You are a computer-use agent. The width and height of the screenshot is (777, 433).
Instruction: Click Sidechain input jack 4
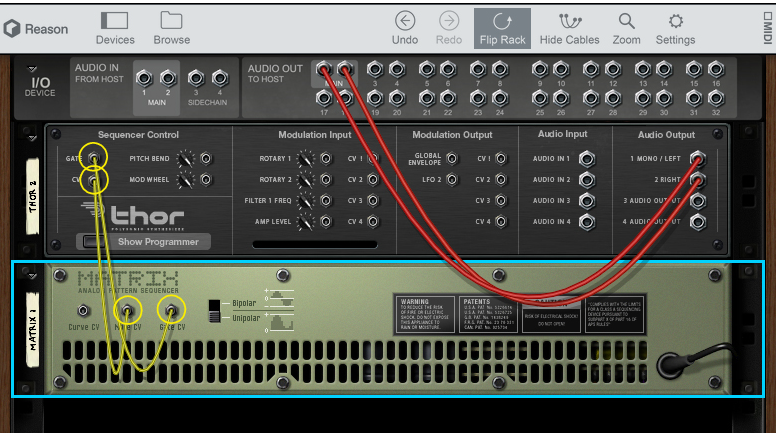pyautogui.click(x=220, y=78)
